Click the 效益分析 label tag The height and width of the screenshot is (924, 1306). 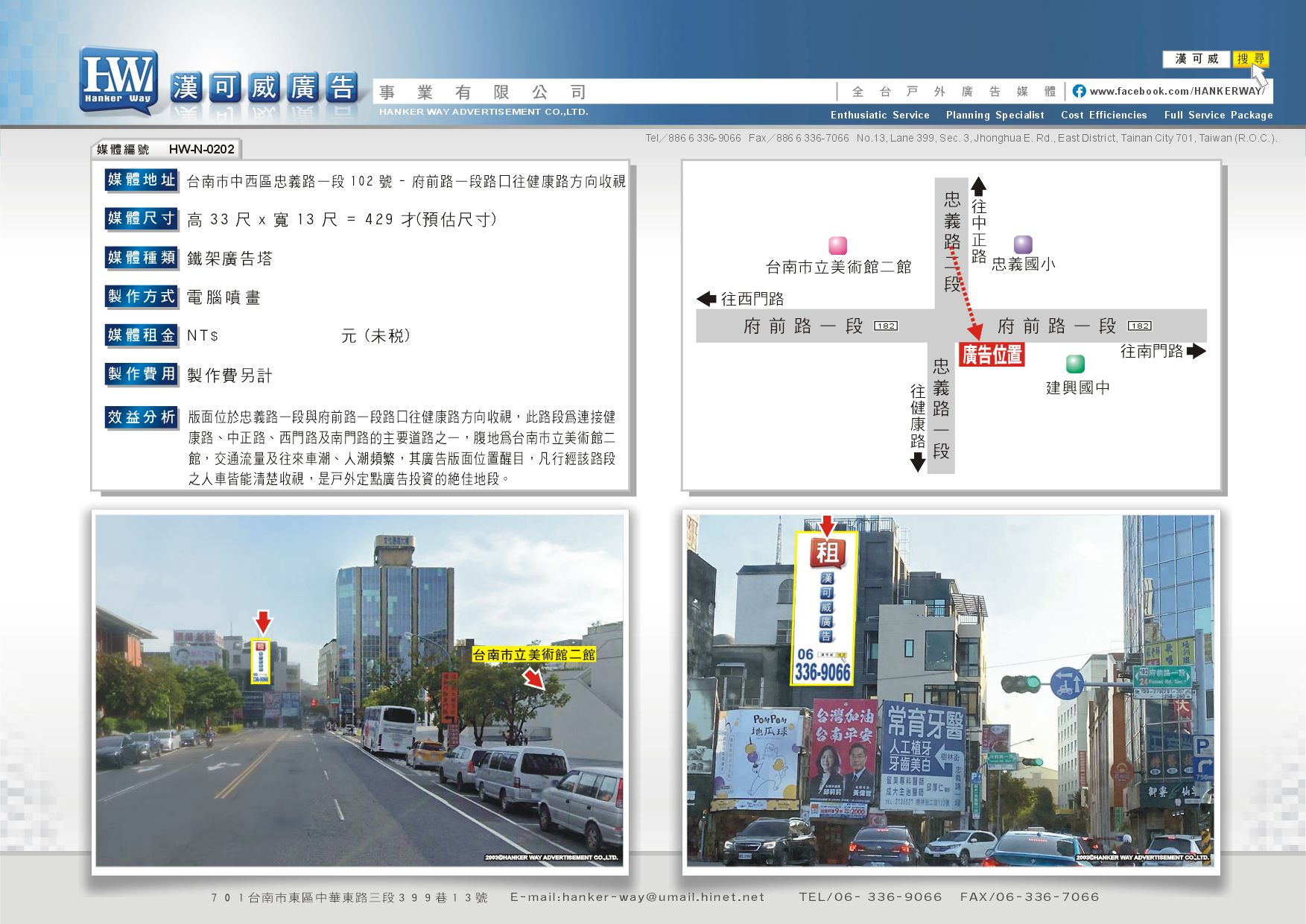141,417
